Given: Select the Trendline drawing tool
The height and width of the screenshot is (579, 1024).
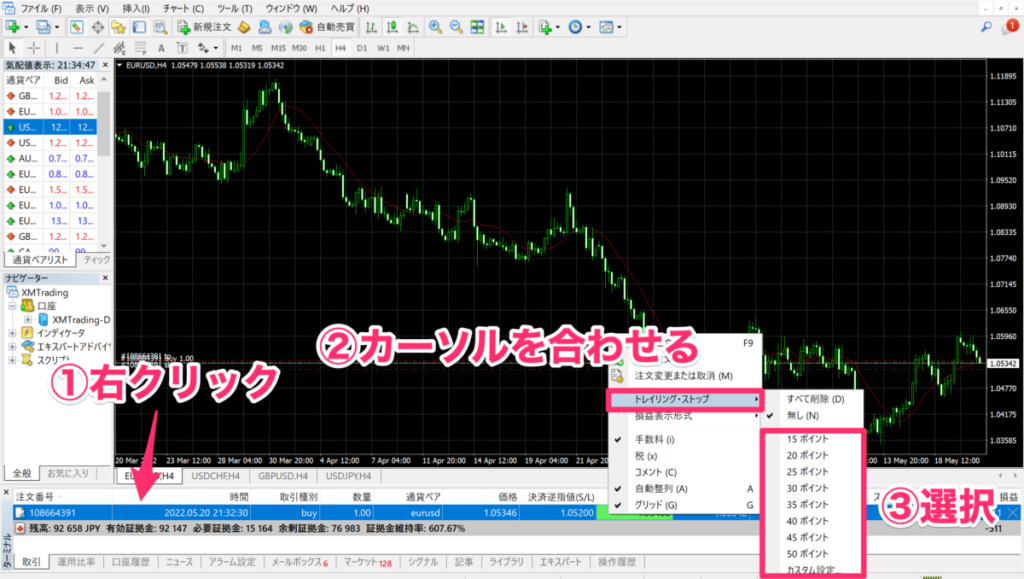Looking at the screenshot, I should 99,48.
